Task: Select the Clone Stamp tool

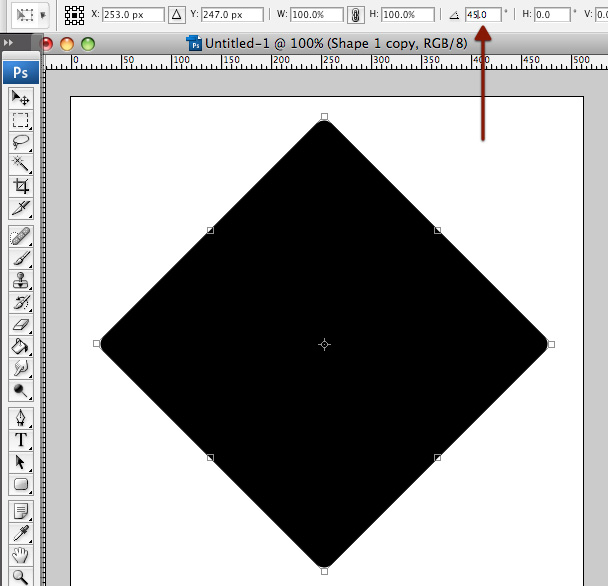Action: pyautogui.click(x=21, y=280)
